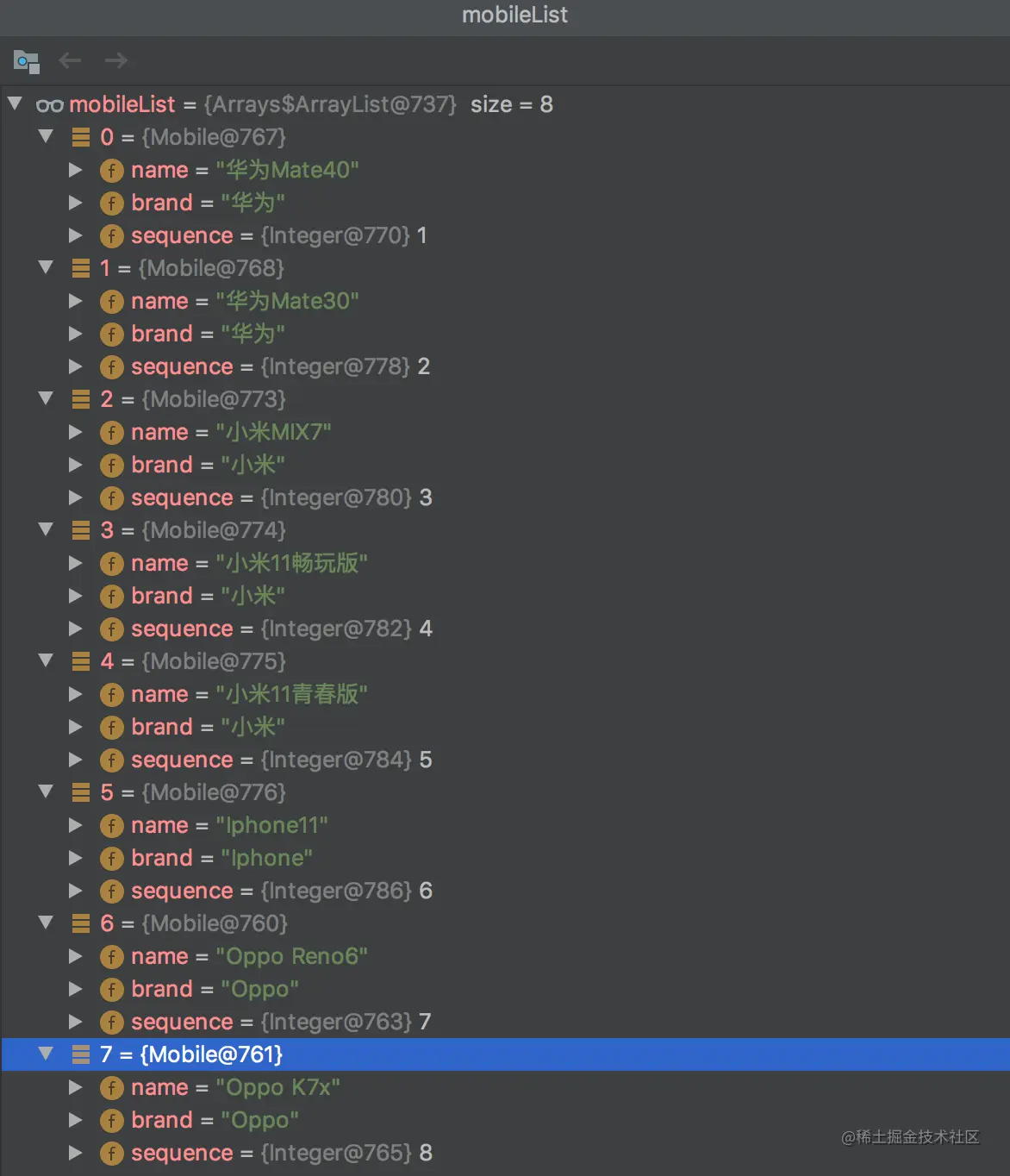Click field icon of name "Iphone11"

point(112,826)
